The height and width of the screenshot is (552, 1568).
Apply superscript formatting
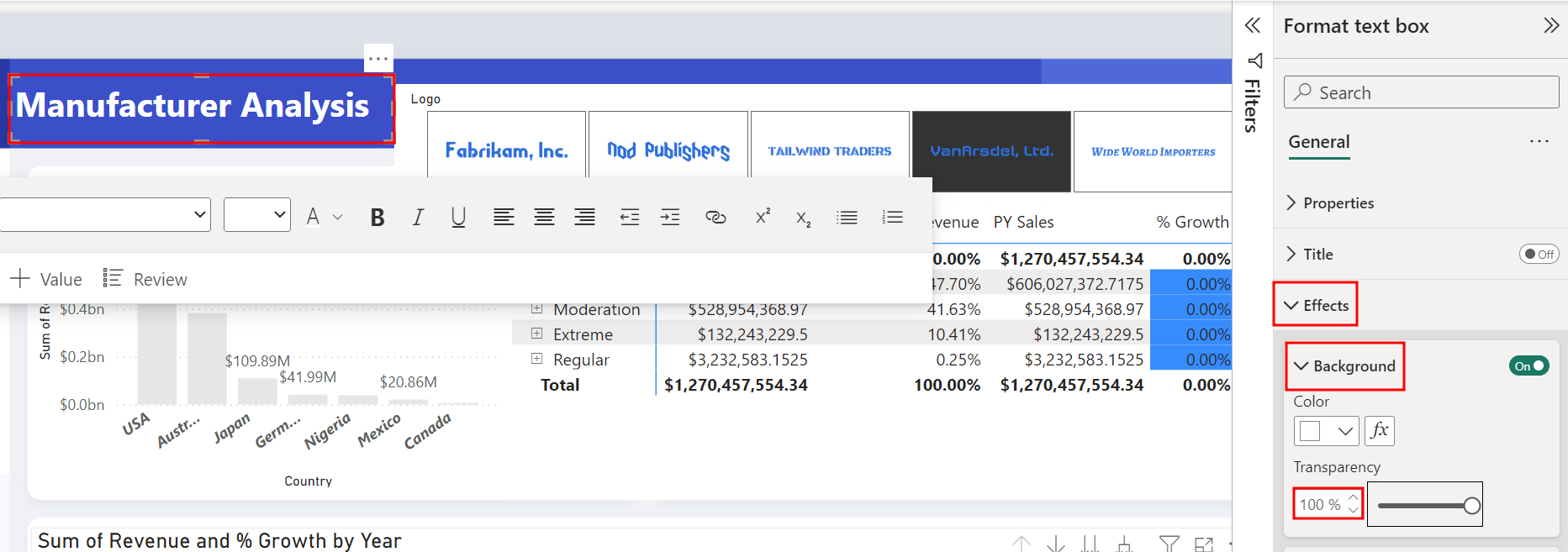click(763, 217)
